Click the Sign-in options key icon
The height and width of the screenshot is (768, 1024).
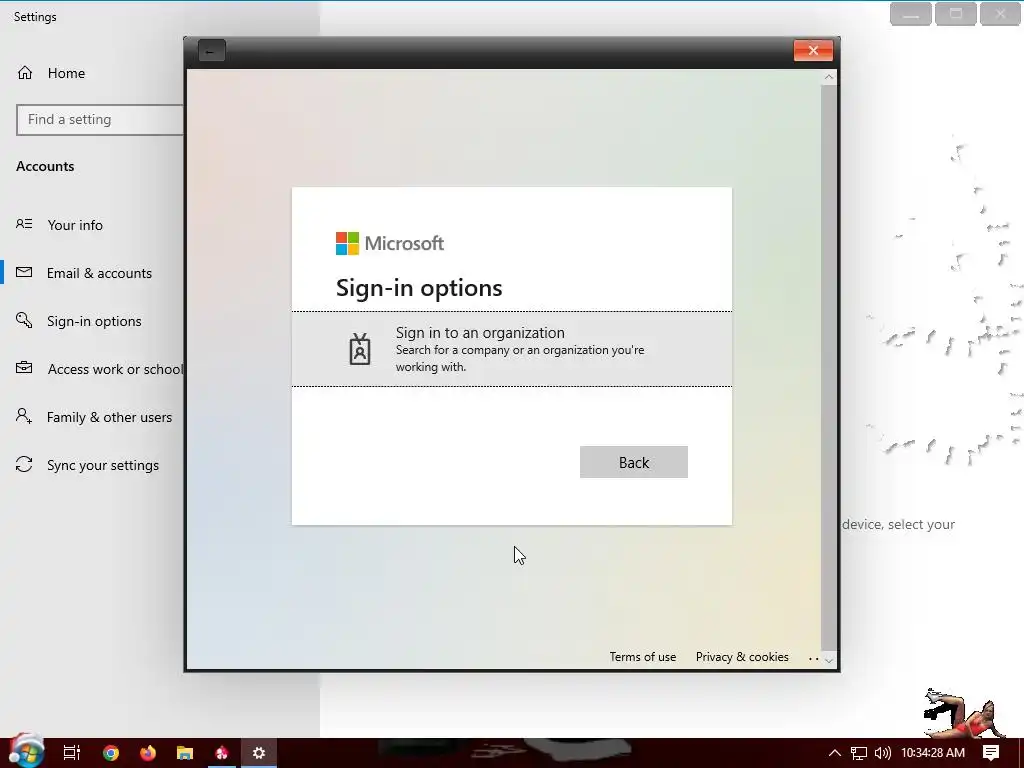(x=24, y=320)
